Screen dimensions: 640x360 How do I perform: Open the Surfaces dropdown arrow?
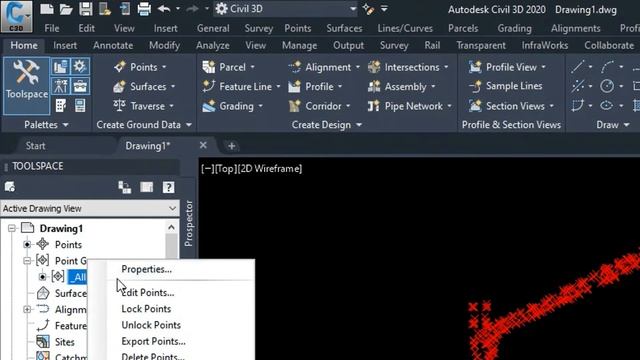pos(173,87)
